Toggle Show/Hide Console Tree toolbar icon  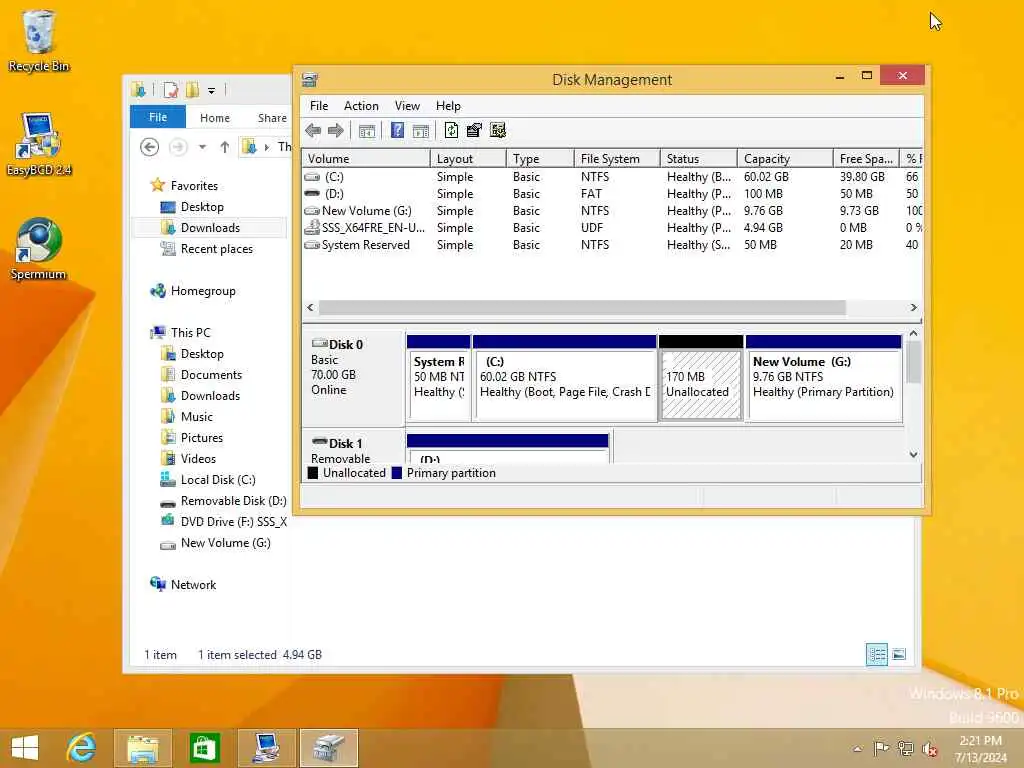pos(367,131)
